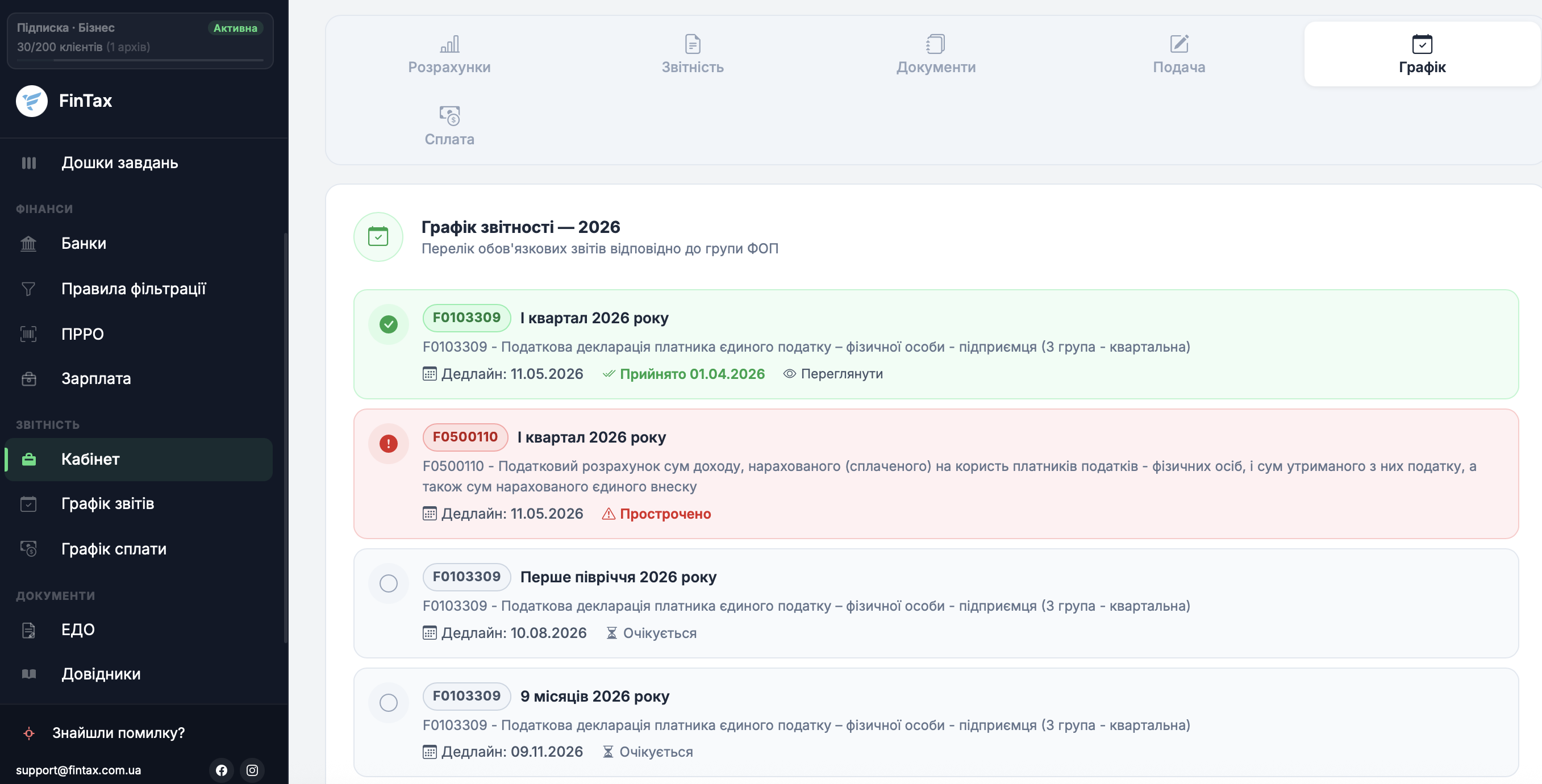Click Знайшли помилку? link
This screenshot has width=1542, height=784.
pos(119,733)
